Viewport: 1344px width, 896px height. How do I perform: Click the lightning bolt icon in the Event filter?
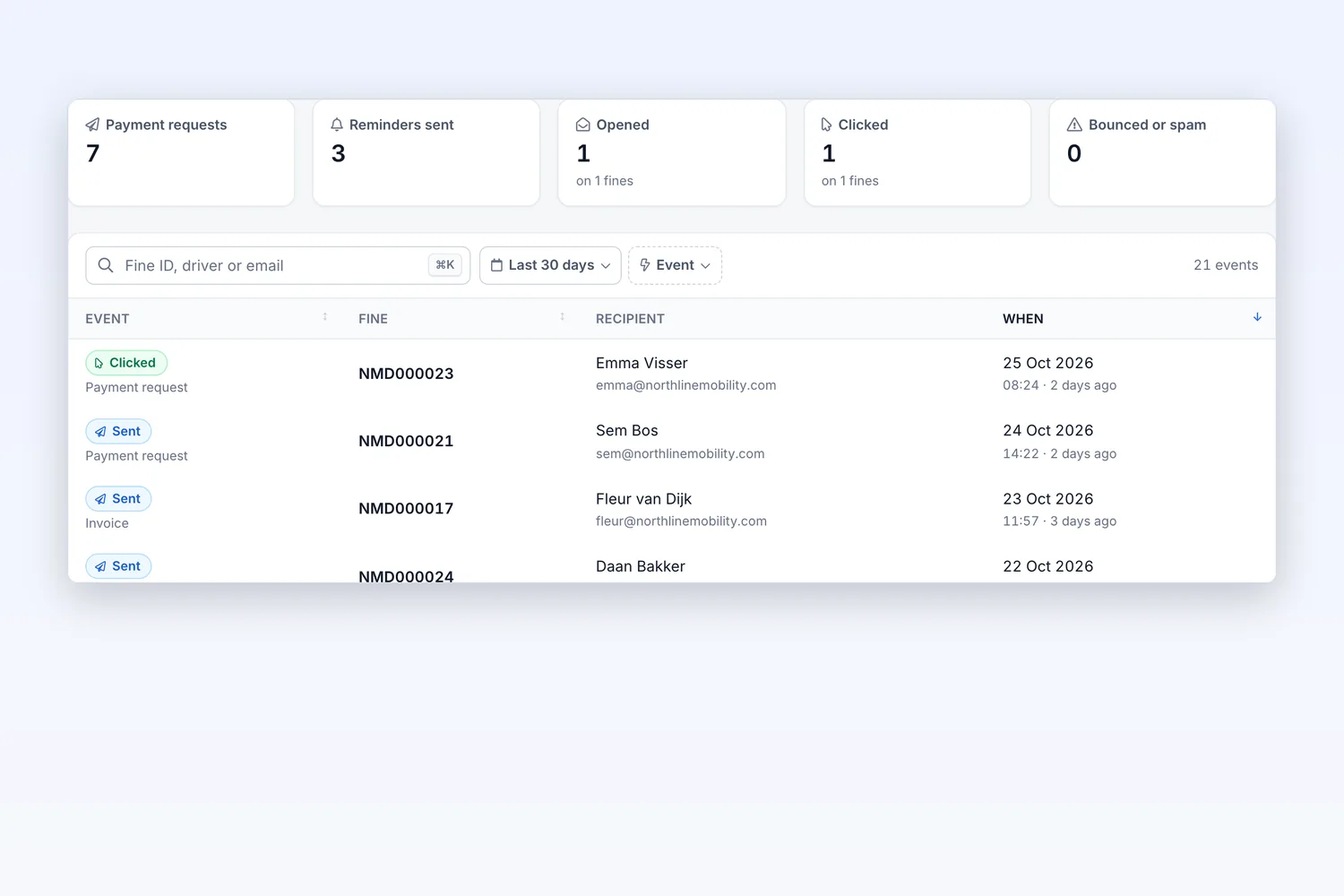point(645,265)
